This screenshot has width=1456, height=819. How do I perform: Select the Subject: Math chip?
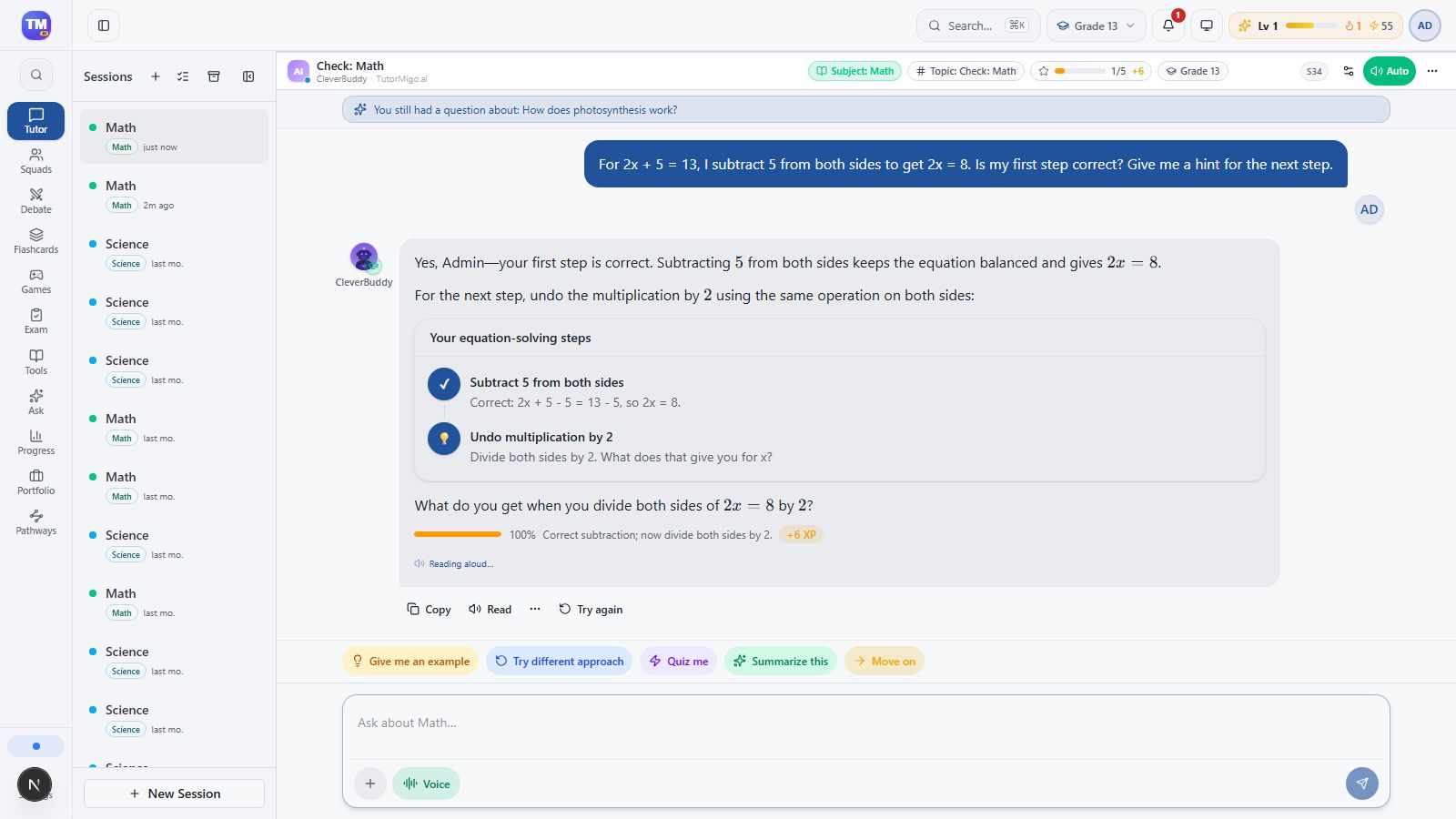click(x=854, y=71)
